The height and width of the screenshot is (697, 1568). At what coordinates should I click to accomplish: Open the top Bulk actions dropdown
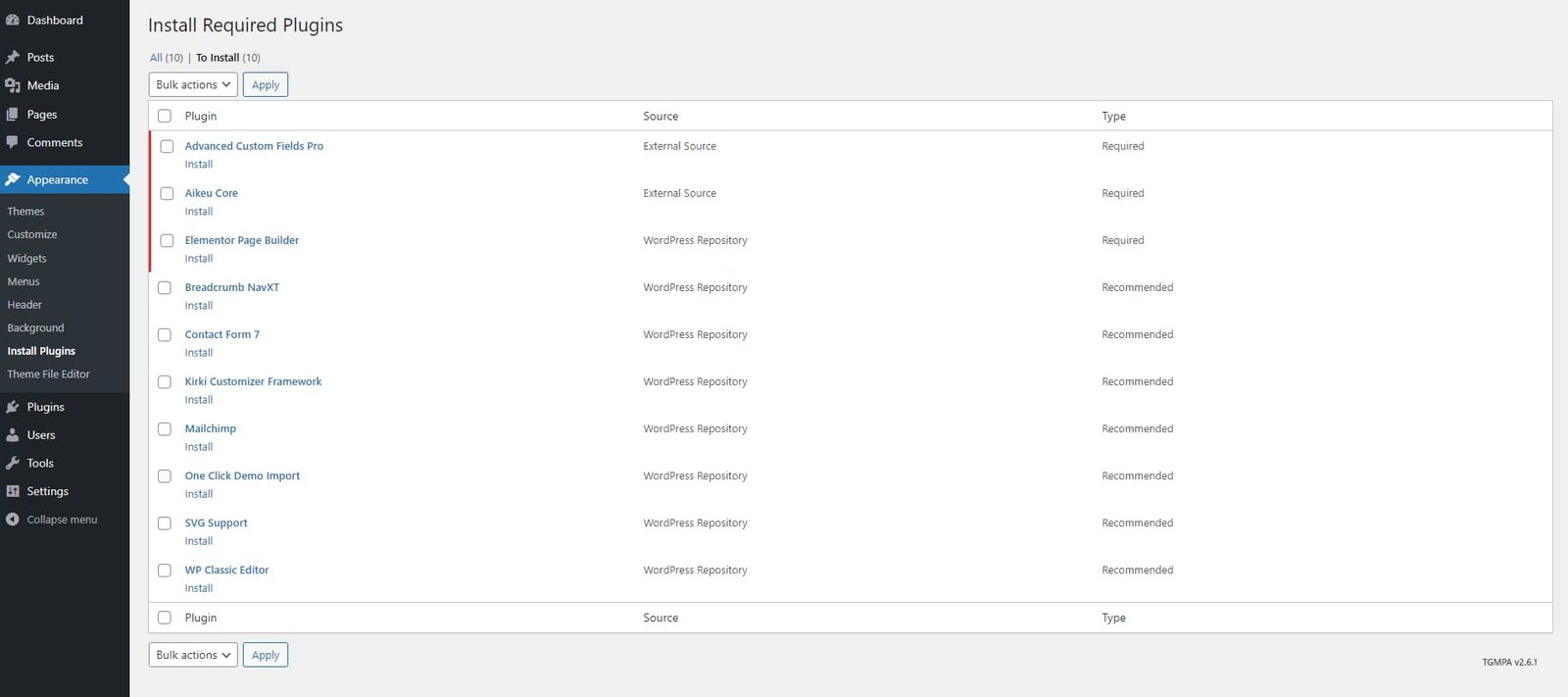(193, 85)
